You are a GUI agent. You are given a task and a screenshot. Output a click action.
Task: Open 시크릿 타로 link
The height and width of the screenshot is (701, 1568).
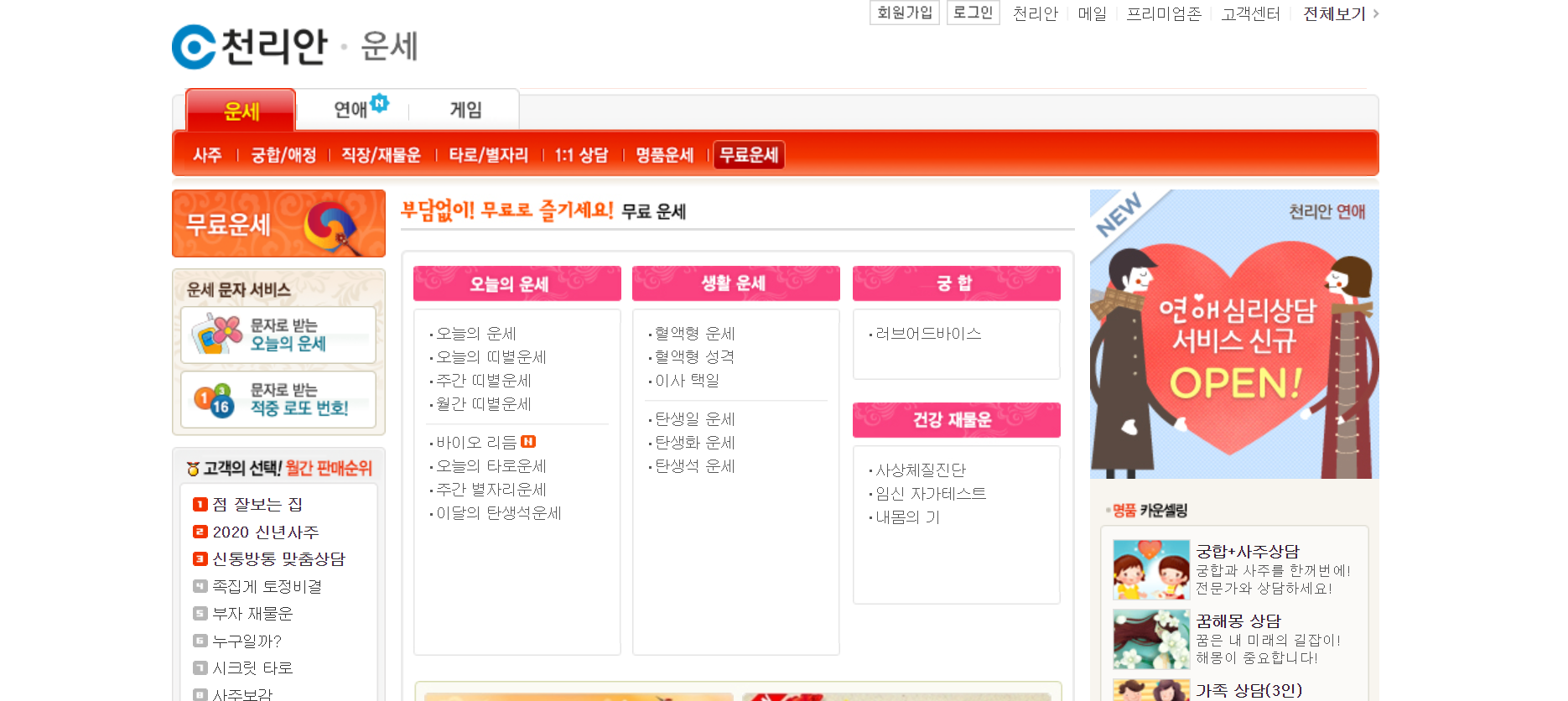point(252,667)
